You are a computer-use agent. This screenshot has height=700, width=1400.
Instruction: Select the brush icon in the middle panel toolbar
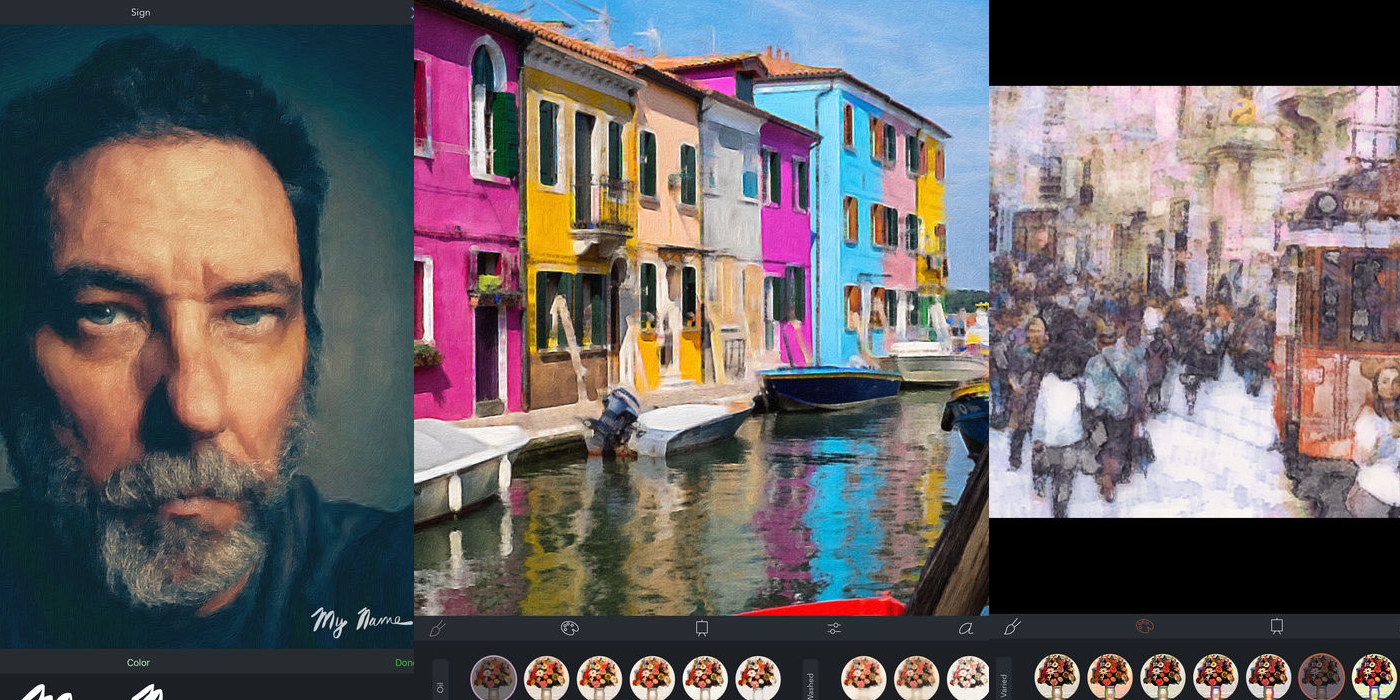click(436, 628)
